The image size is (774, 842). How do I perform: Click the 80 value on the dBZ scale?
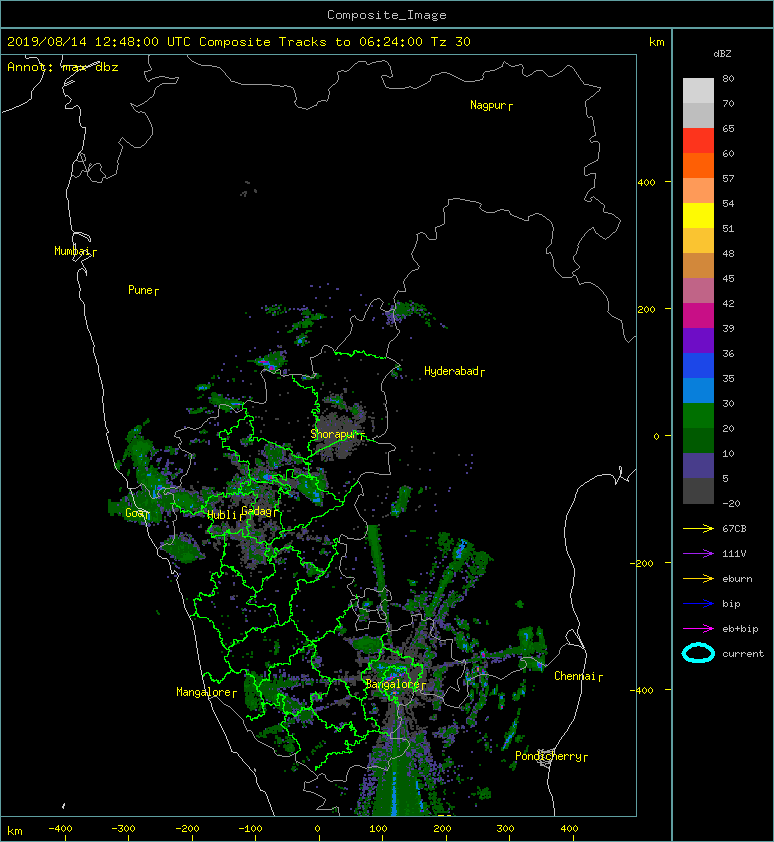coord(728,78)
